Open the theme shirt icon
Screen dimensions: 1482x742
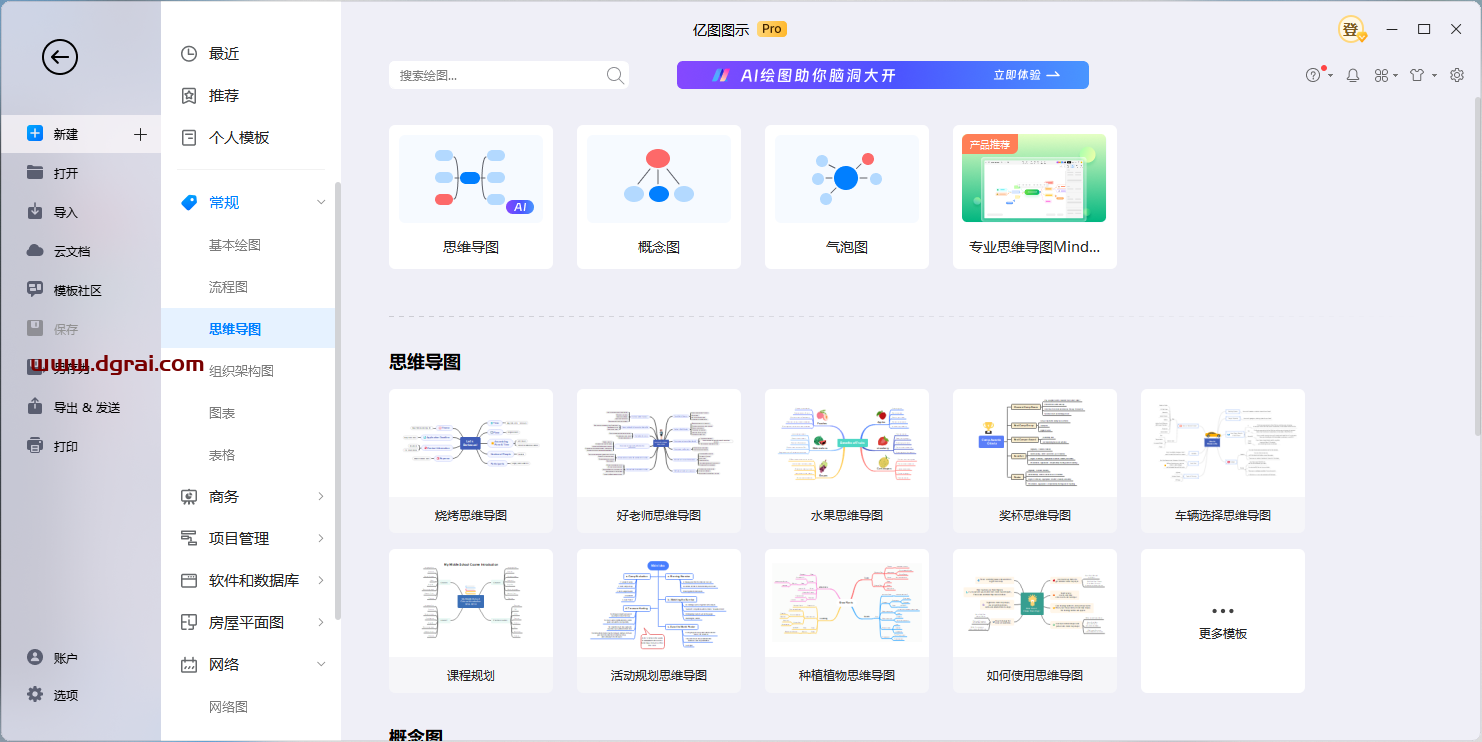coord(1417,75)
